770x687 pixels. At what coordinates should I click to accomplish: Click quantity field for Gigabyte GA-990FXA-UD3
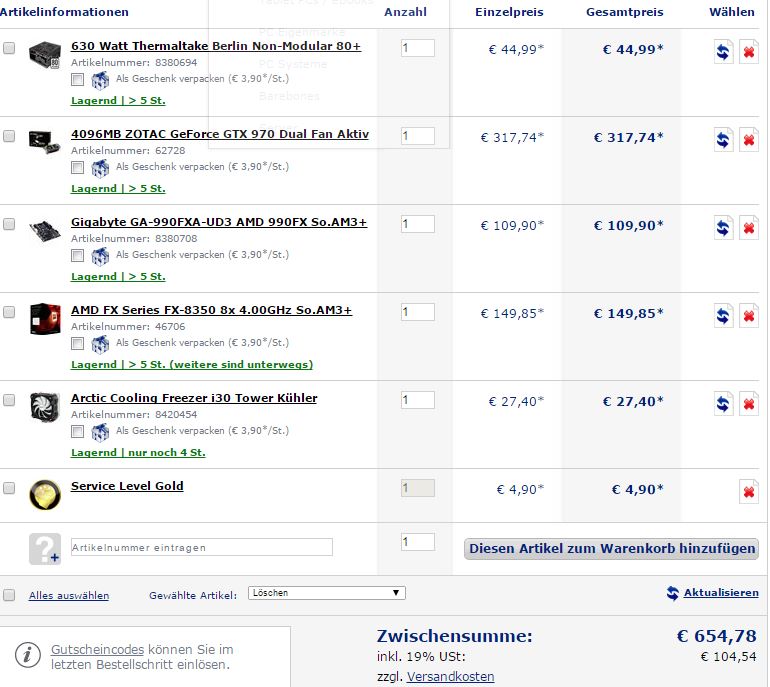pos(417,224)
